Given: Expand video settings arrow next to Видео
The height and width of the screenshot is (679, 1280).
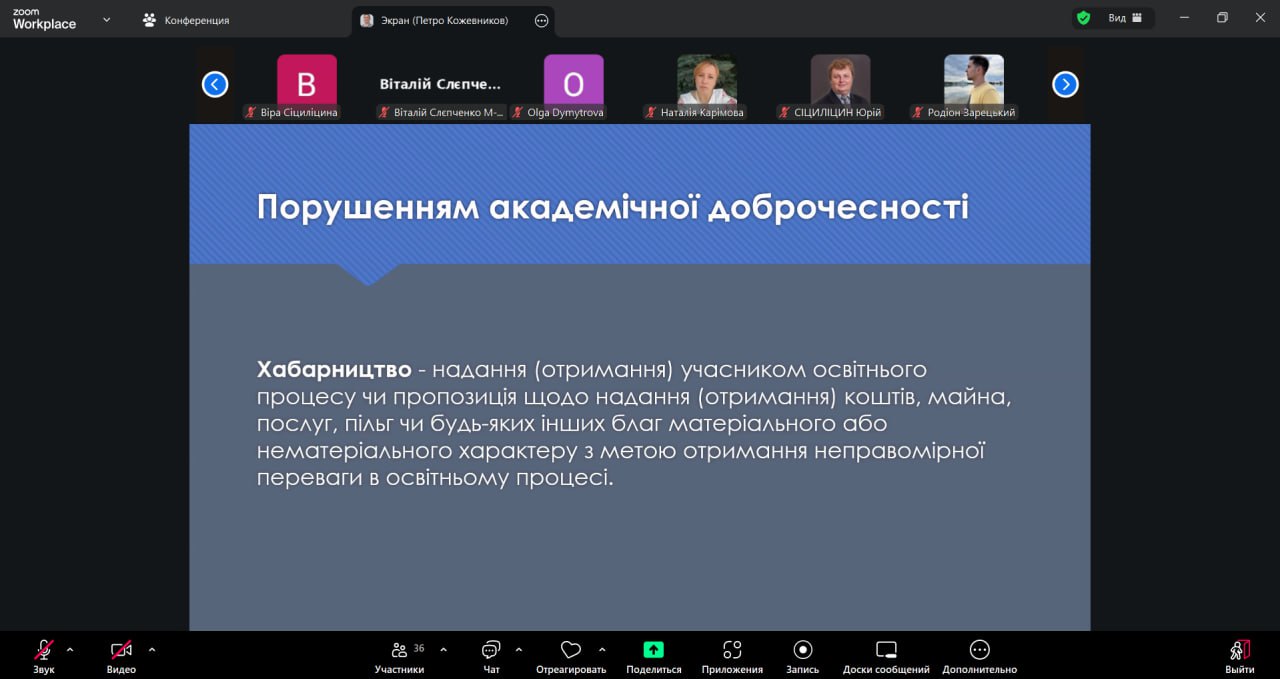Looking at the screenshot, I should (x=152, y=649).
